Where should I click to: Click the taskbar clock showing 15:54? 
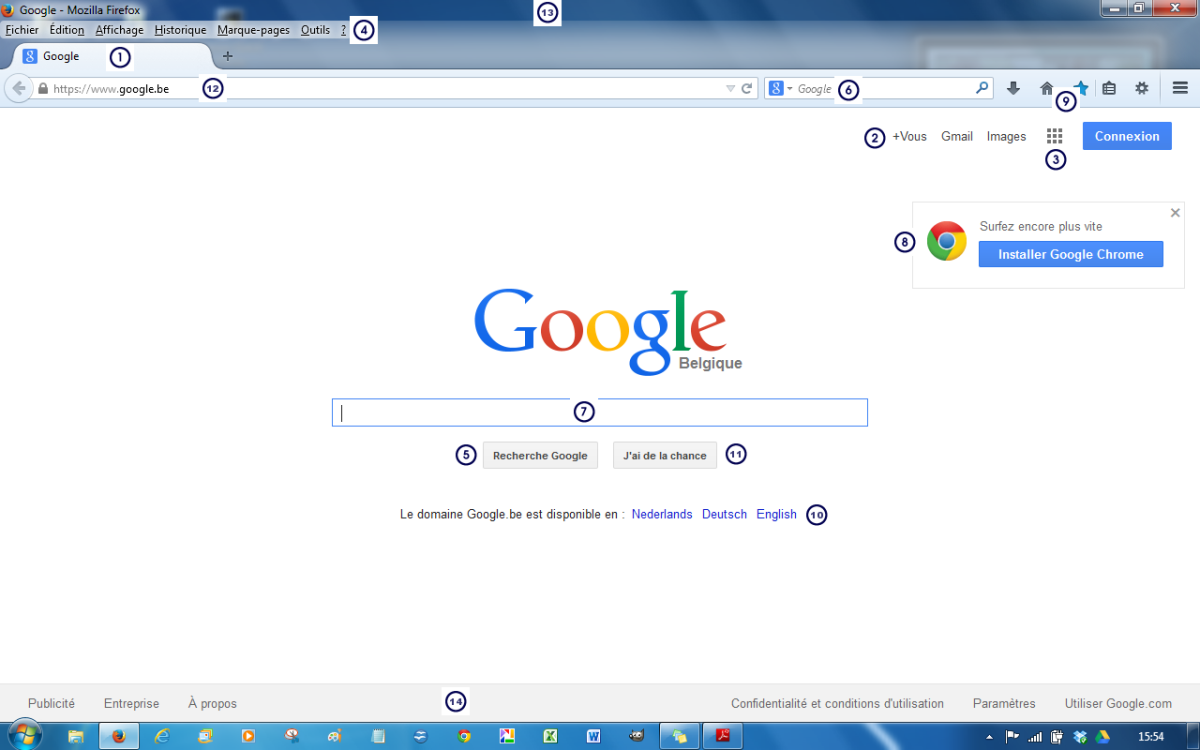(1151, 737)
